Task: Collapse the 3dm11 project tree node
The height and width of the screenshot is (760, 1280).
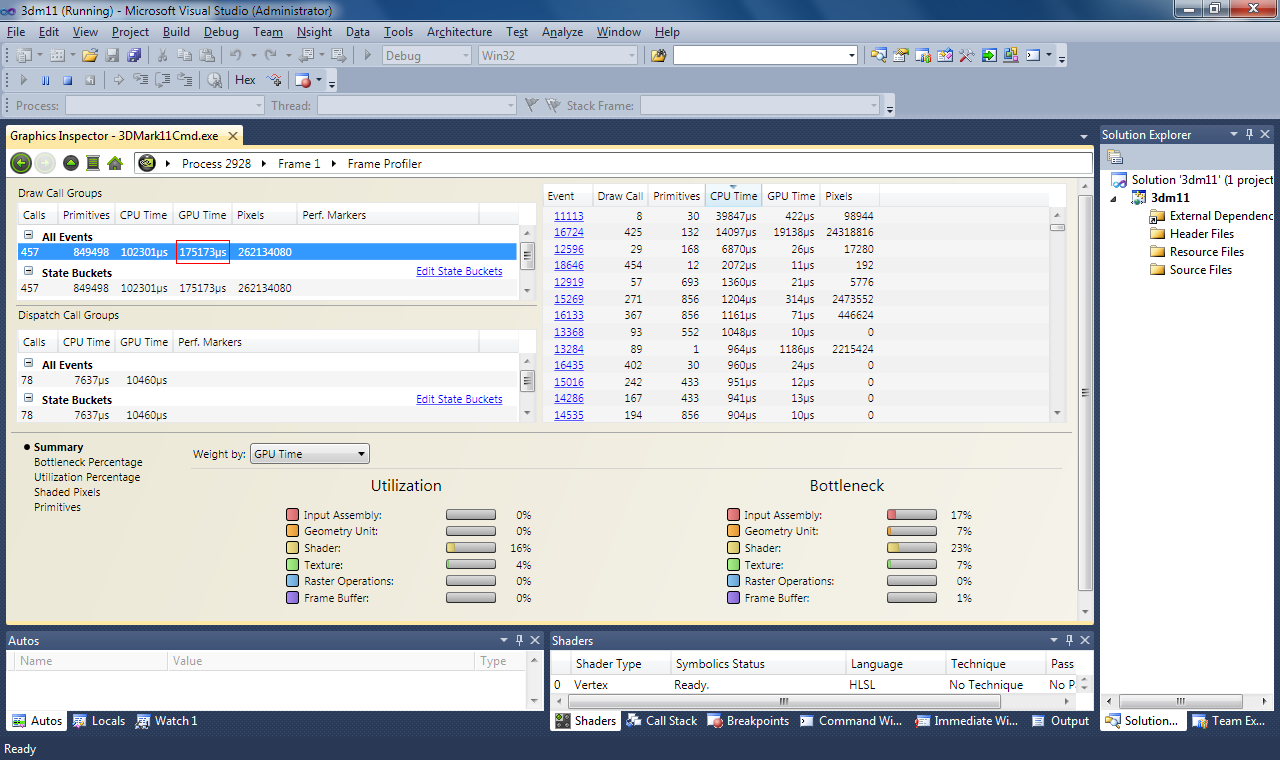Action: 1114,198
